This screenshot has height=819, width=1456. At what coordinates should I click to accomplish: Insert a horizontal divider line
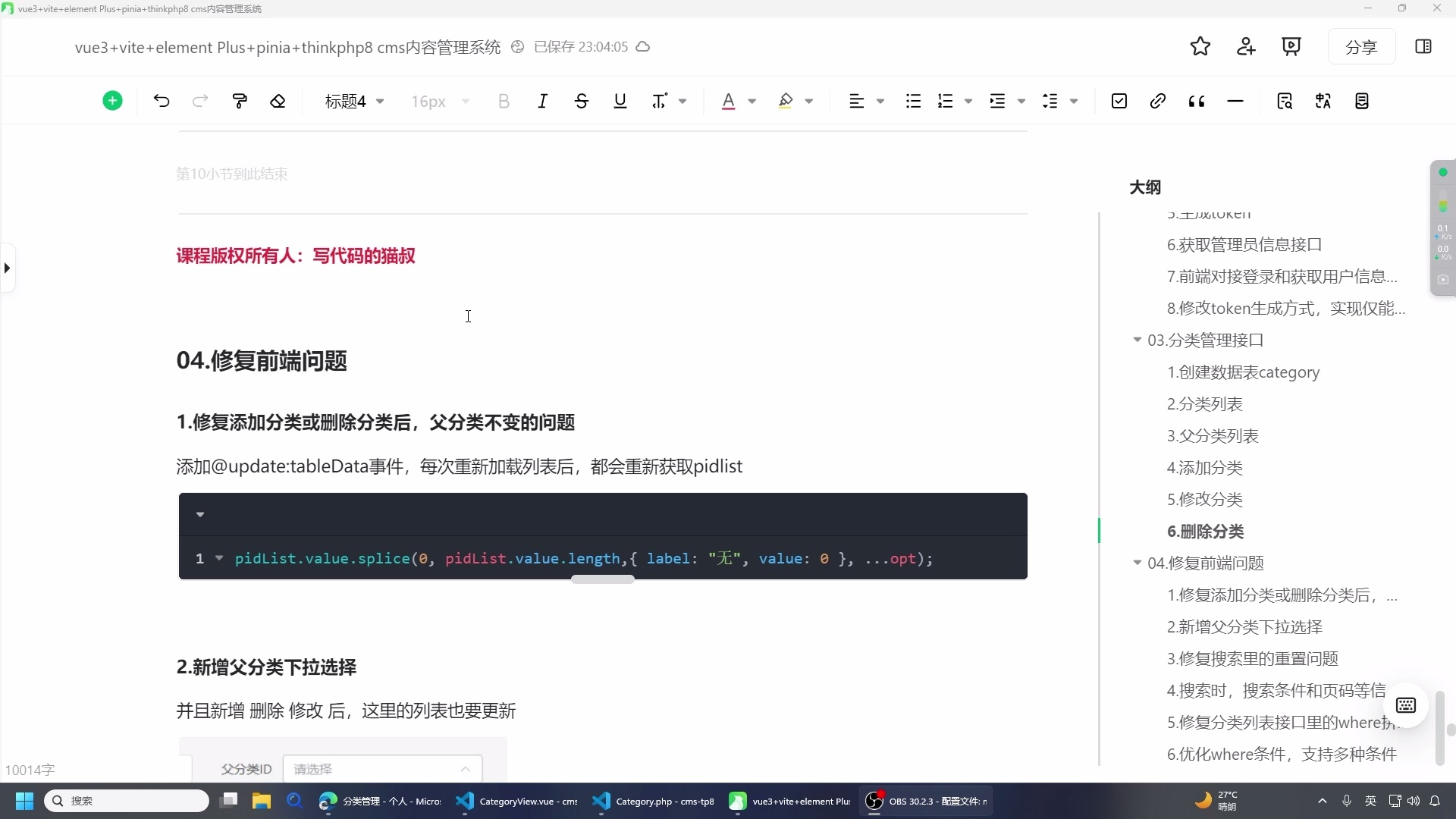[1235, 101]
